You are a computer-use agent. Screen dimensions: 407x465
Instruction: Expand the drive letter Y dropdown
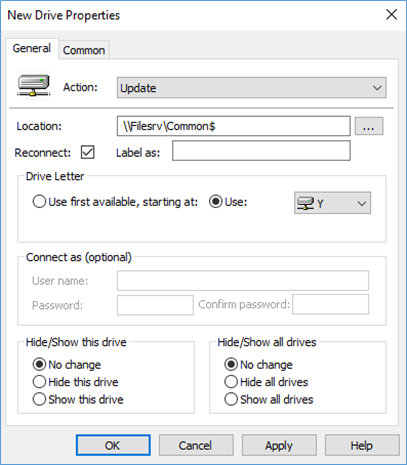pyautogui.click(x=332, y=203)
